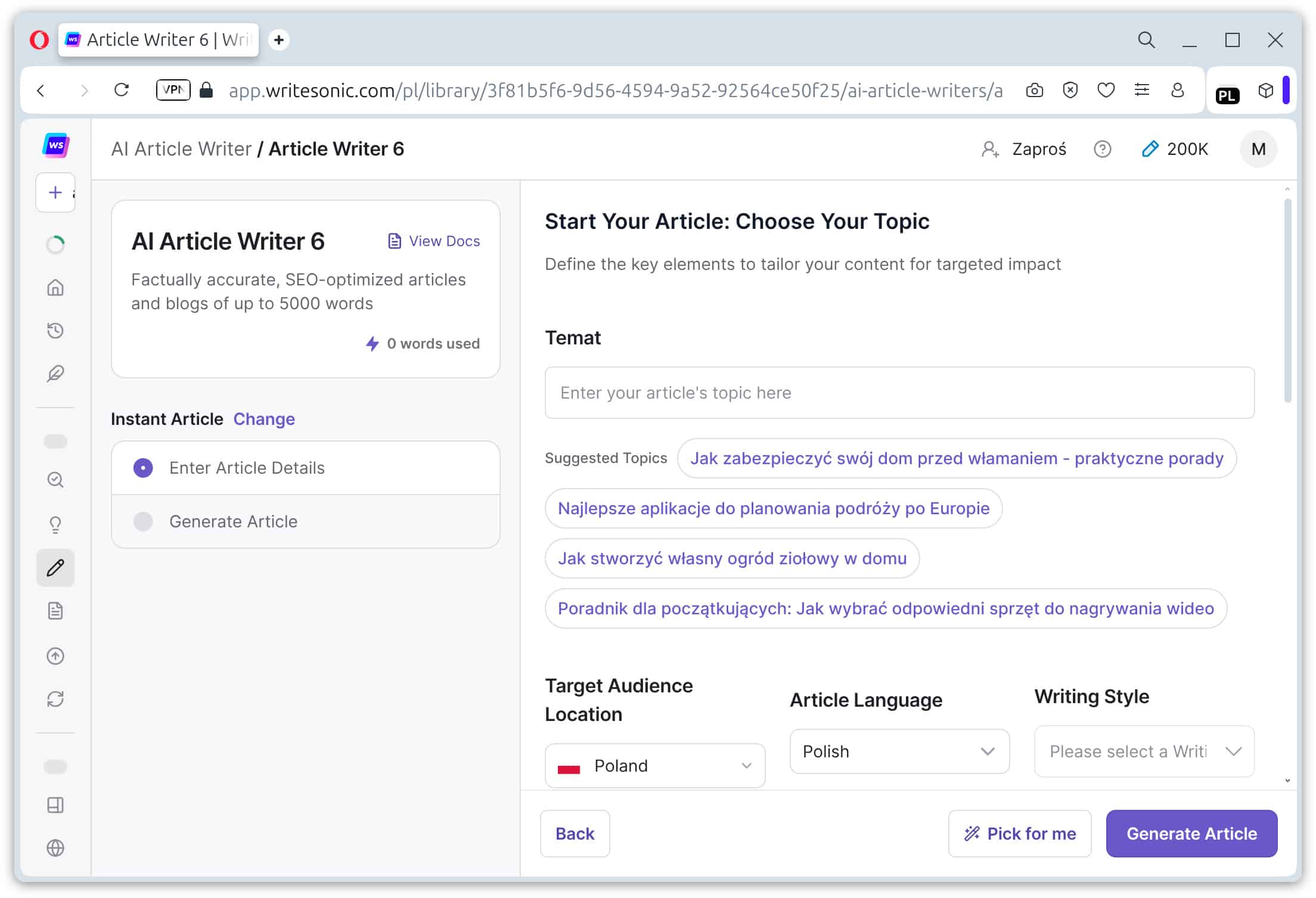Viewport: 1316px width, 898px height.
Task: Open the Poland audience location dropdown
Action: coord(655,766)
